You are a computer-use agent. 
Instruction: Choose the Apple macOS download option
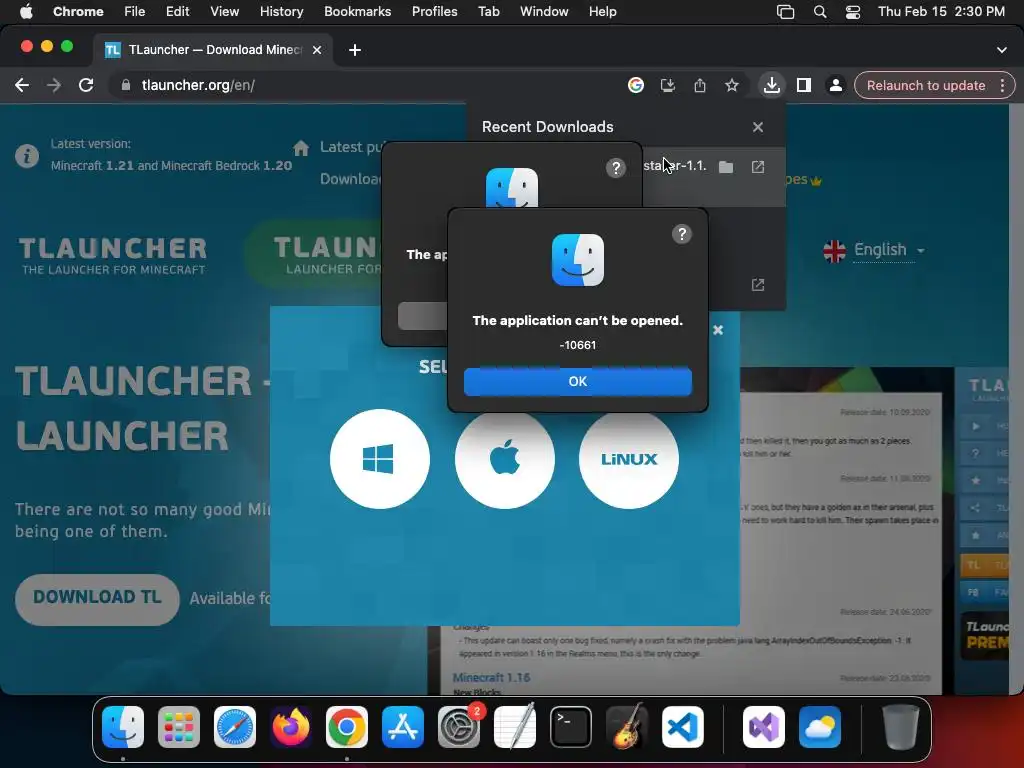504,459
